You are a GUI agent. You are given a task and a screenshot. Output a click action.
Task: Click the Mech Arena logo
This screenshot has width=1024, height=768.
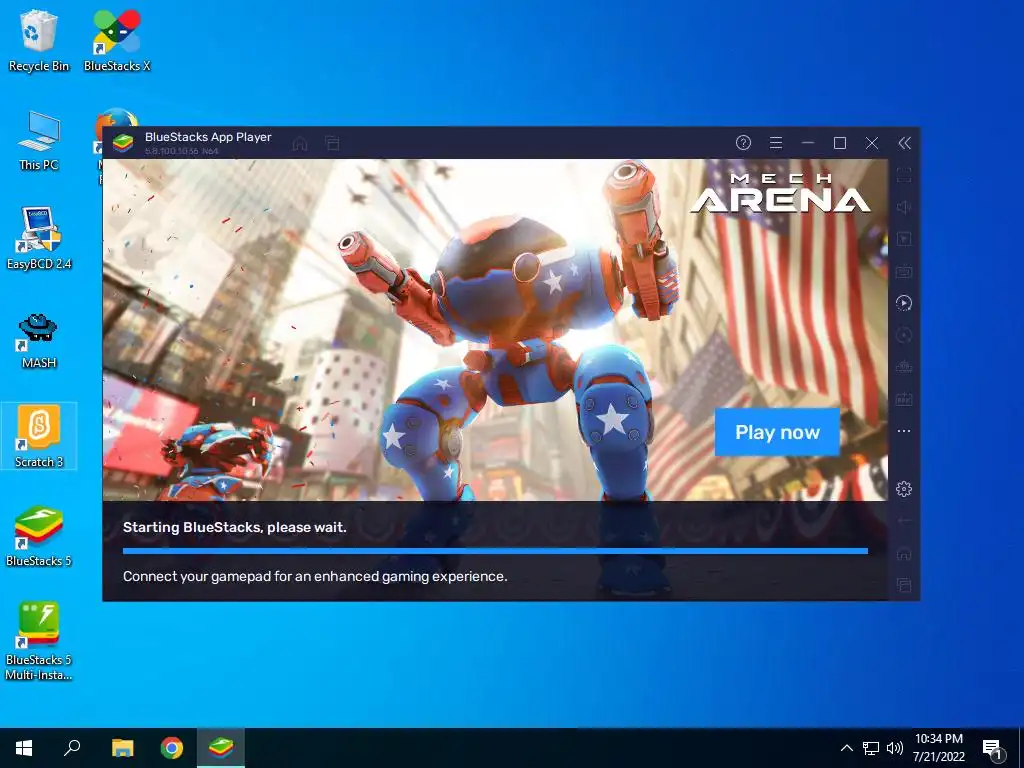coord(781,193)
